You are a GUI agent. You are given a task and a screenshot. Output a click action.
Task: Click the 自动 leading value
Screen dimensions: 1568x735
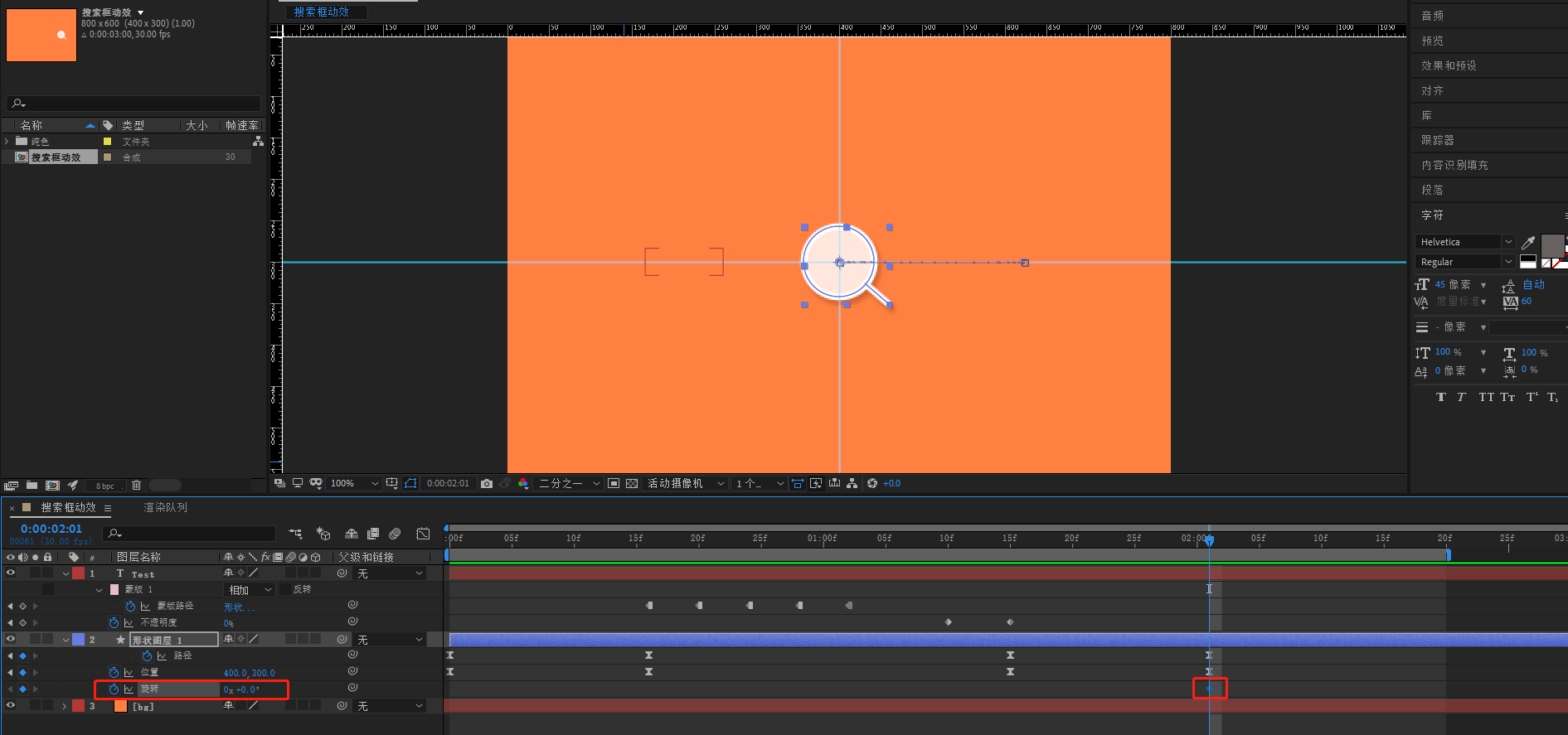1534,284
